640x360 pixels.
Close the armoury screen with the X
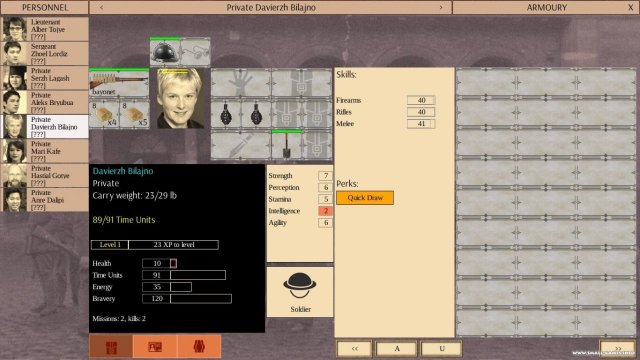pos(631,7)
